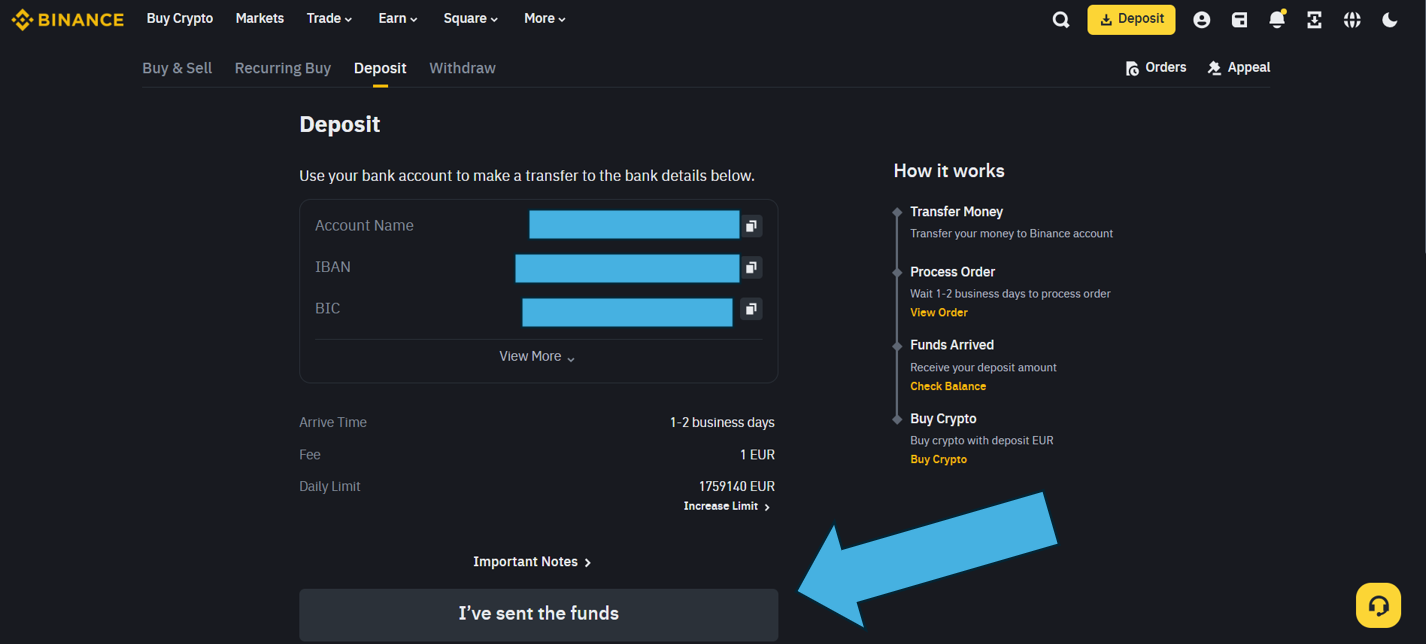1426x644 pixels.
Task: Toggle dark mode moon icon
Action: pyautogui.click(x=1390, y=20)
